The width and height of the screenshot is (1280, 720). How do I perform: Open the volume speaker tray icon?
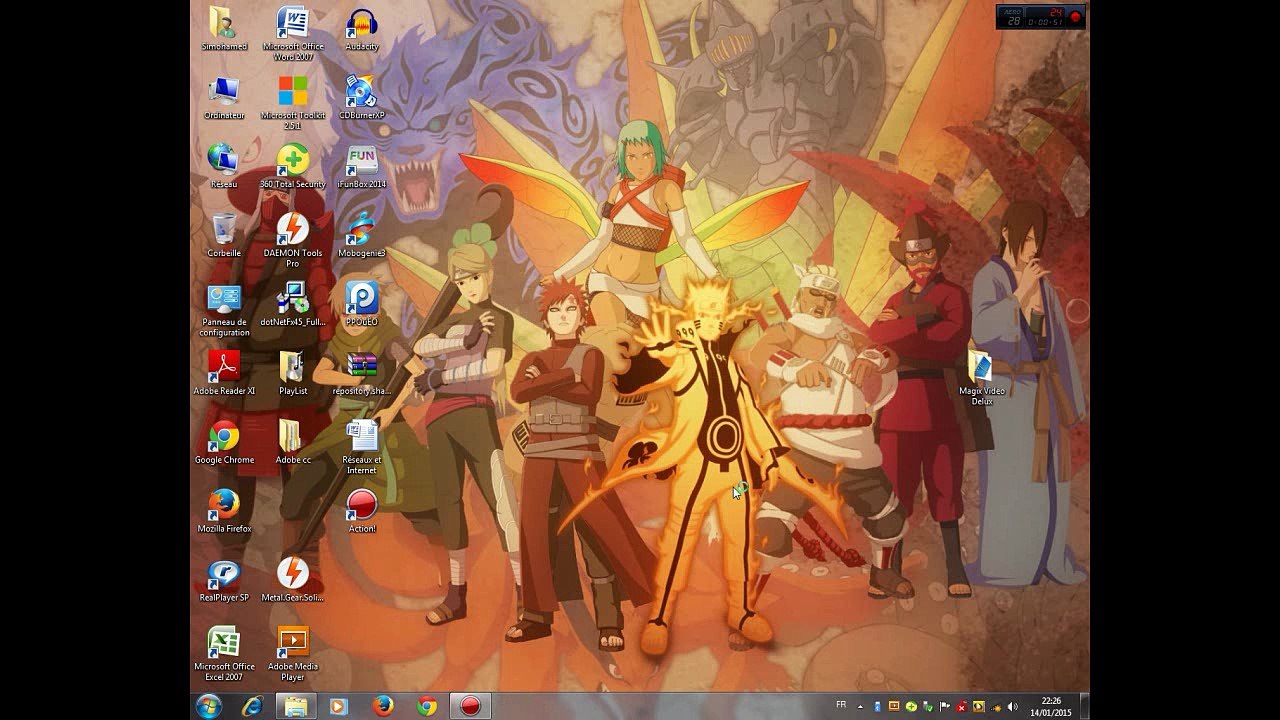coord(1012,707)
